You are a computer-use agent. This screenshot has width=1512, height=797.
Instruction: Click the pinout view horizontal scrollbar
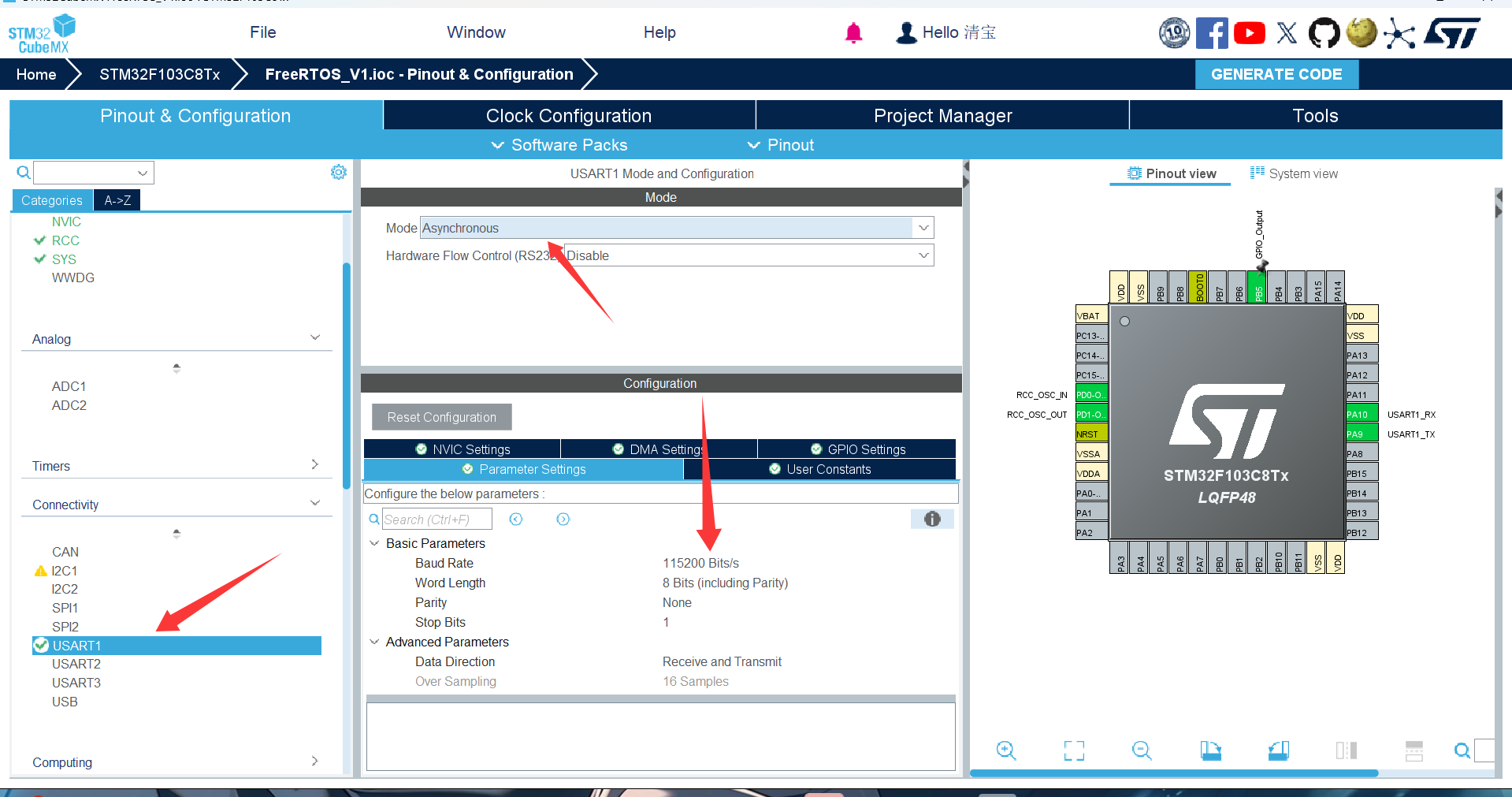tap(1174, 773)
